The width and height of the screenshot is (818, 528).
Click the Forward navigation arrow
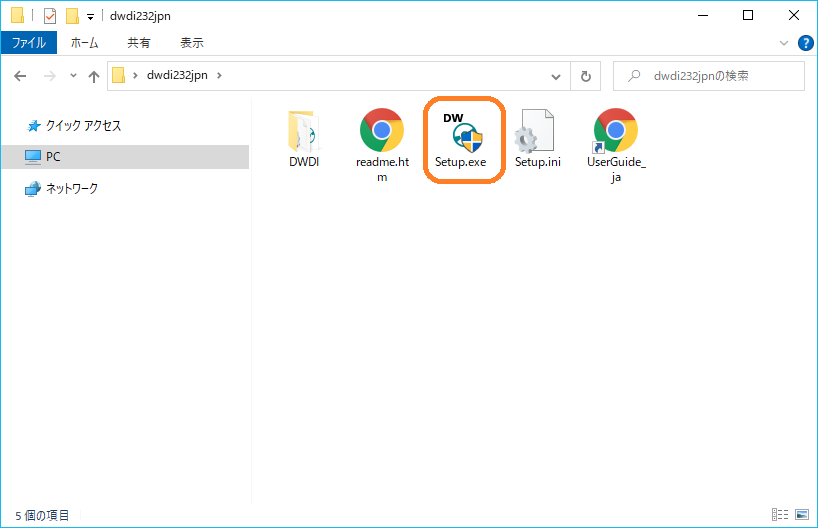tap(50, 76)
